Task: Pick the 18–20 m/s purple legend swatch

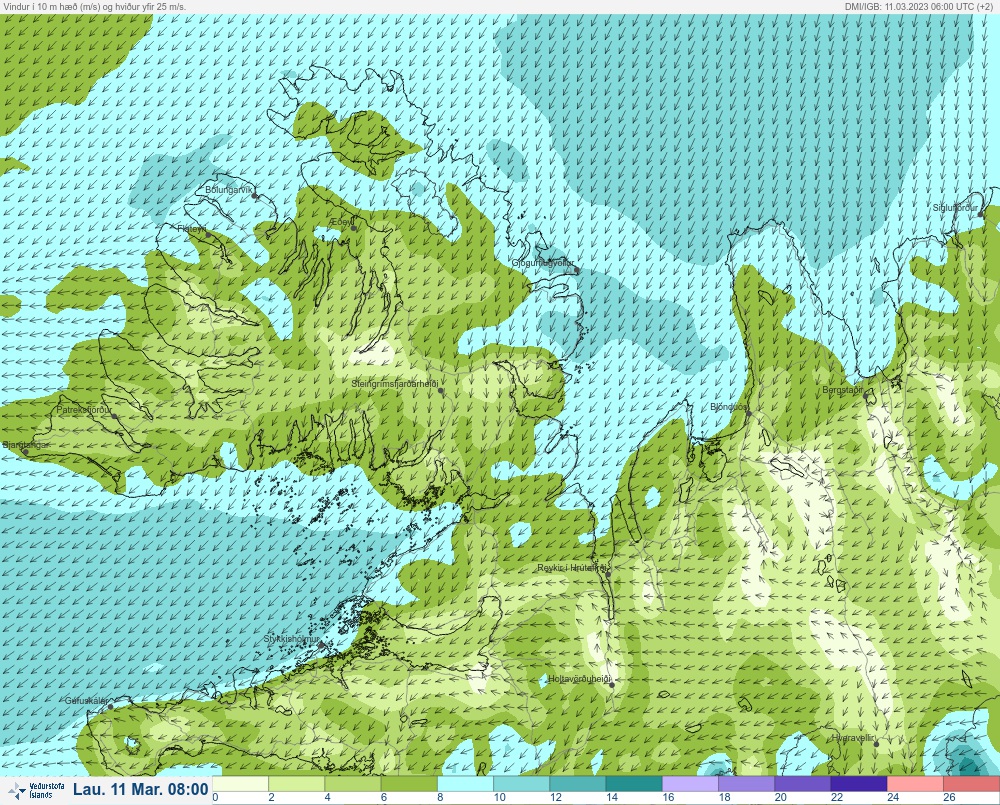Action: 746,783
